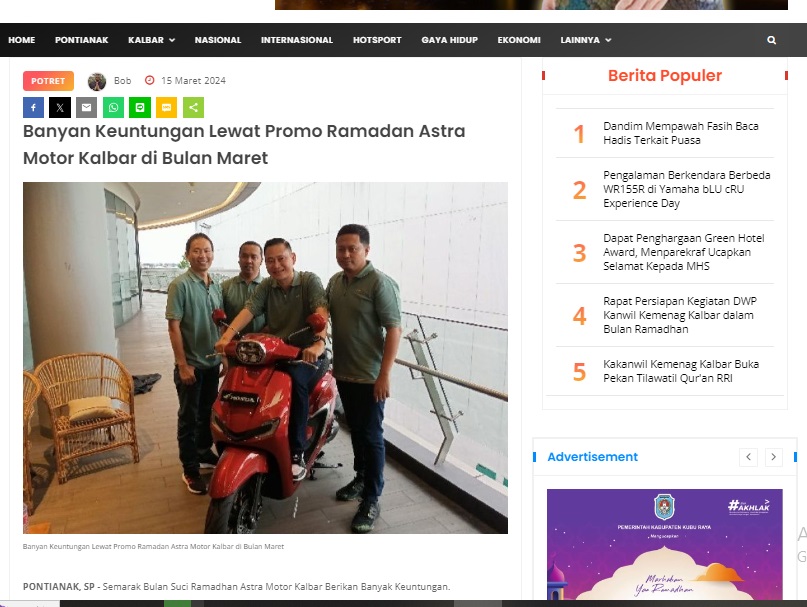Click the PONTIANAK, SP opening paragraph
Image resolution: width=807 pixels, height=607 pixels.
tap(237, 586)
